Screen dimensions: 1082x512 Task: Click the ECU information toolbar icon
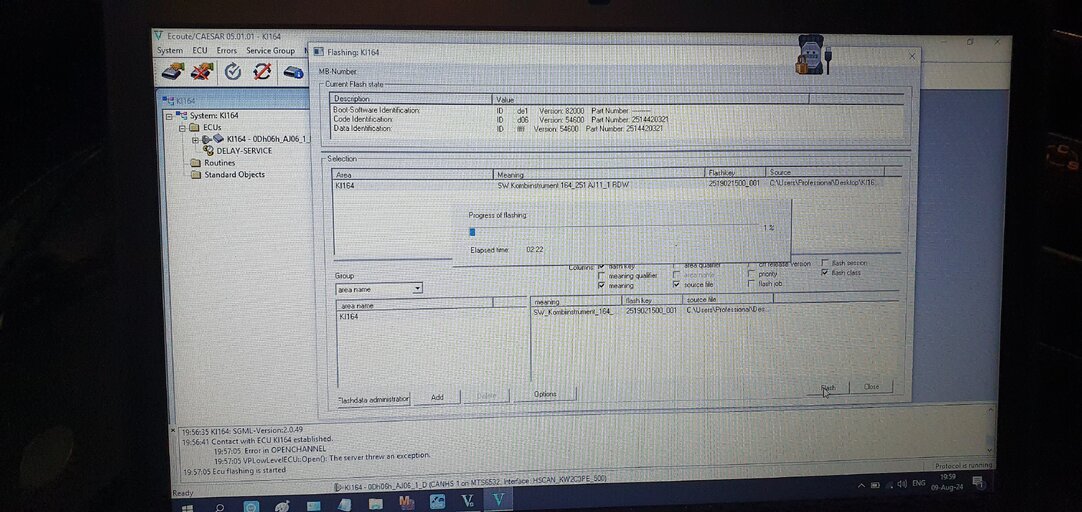tap(294, 71)
